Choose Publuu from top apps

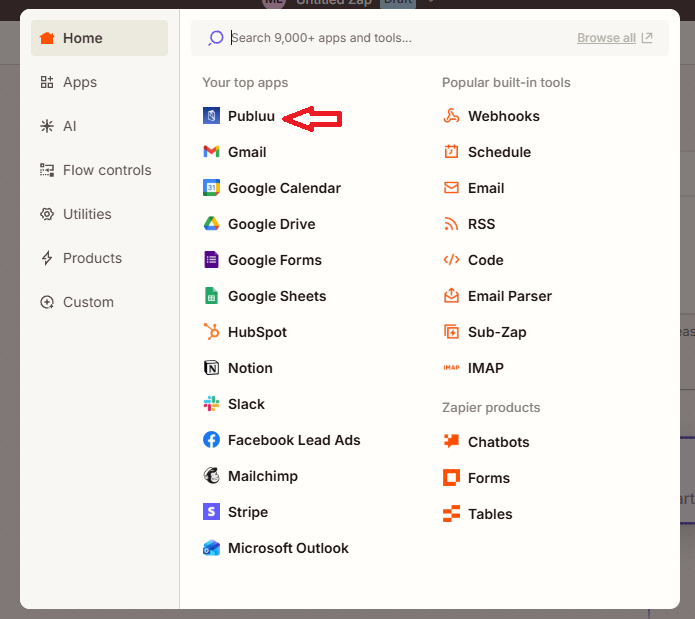click(x=251, y=116)
